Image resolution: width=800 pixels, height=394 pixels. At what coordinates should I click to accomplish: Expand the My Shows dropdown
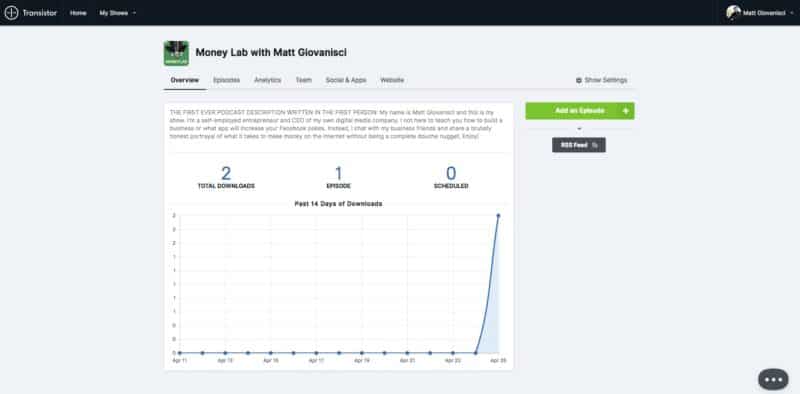pyautogui.click(x=117, y=13)
